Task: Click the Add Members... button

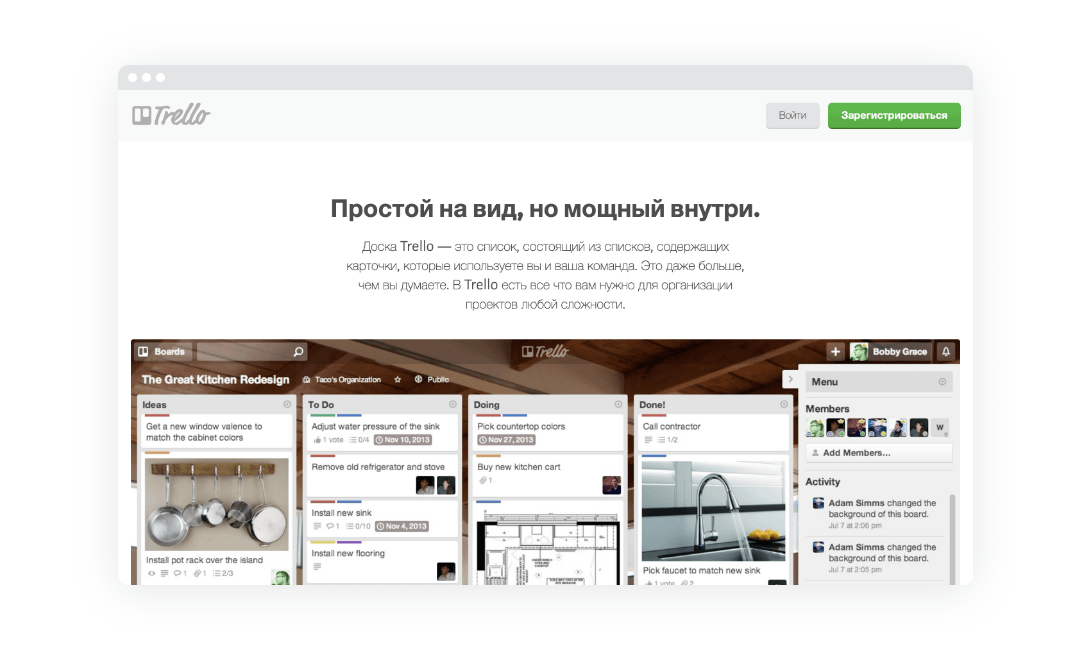Action: coord(879,453)
